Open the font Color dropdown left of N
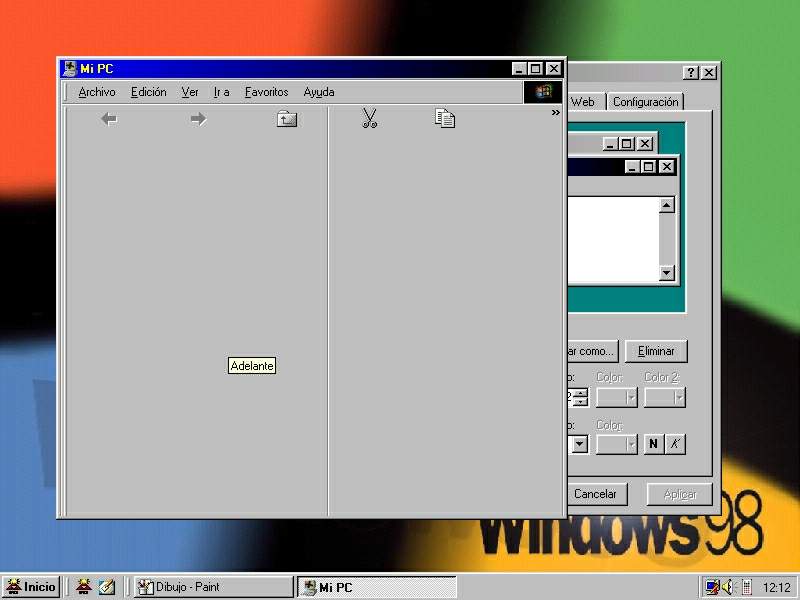Screen dimensions: 800x600 (x=617, y=444)
